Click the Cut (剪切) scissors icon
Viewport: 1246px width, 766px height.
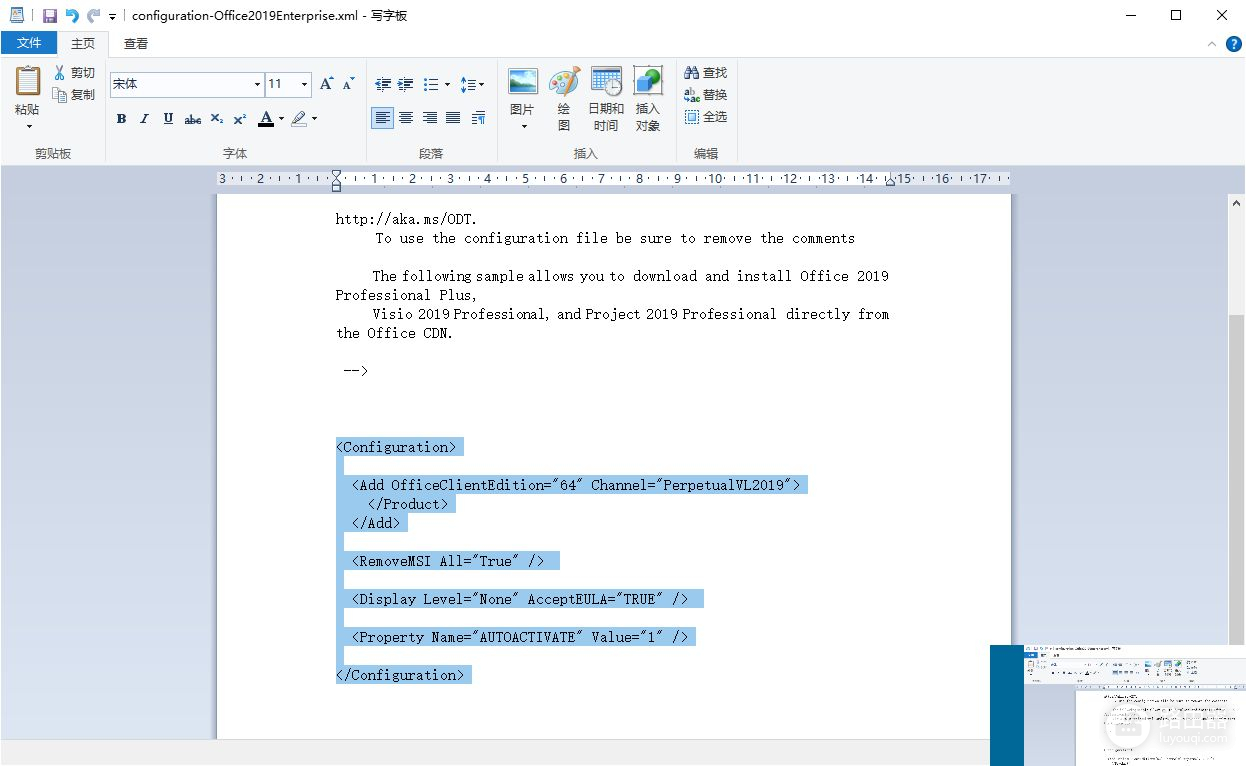coord(60,73)
